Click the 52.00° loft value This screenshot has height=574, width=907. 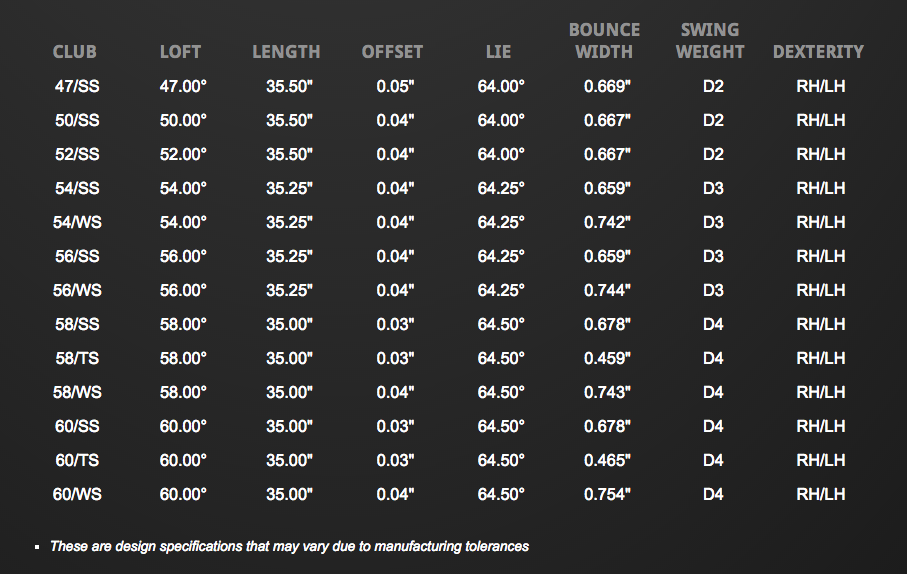[183, 154]
